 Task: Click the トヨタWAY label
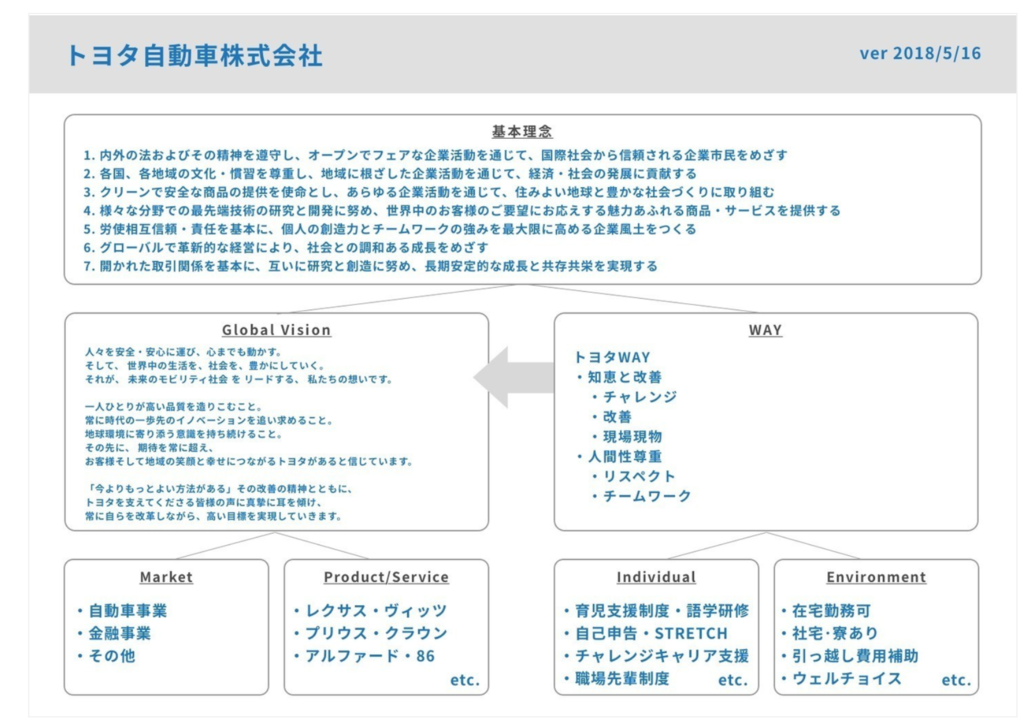pyautogui.click(x=612, y=357)
